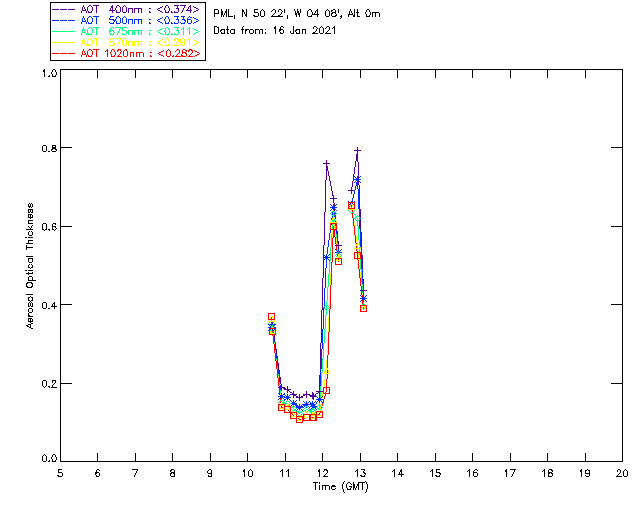
Task: Click the 1.0 y-axis tick label
Action: pos(49,73)
